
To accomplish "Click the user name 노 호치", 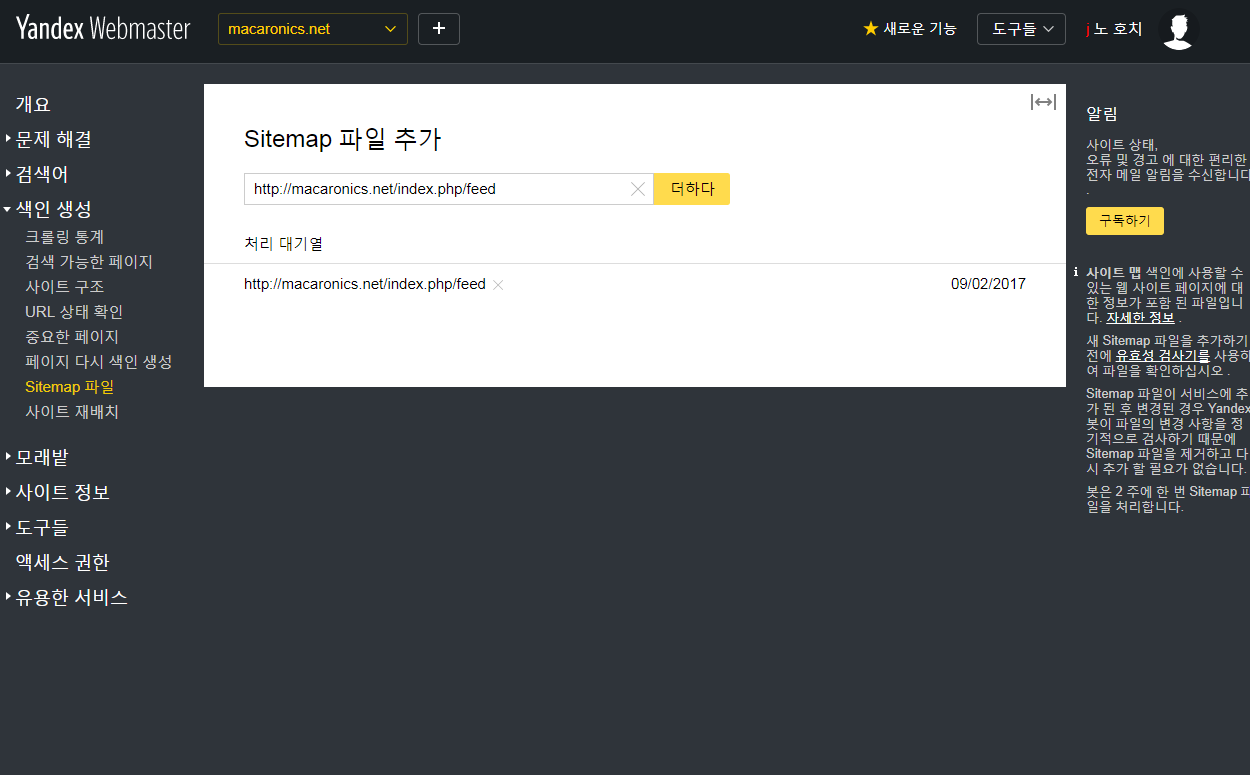I will [1114, 29].
